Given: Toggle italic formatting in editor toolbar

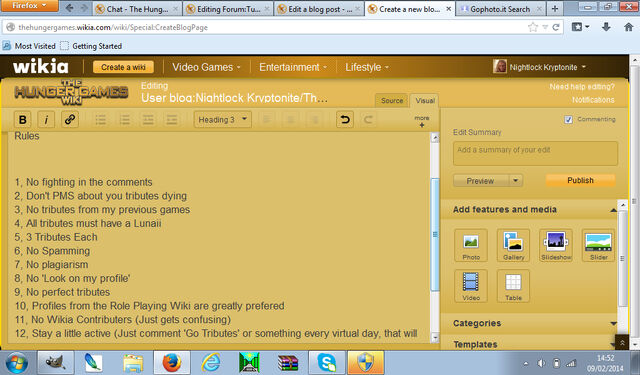Looking at the screenshot, I should (x=46, y=120).
